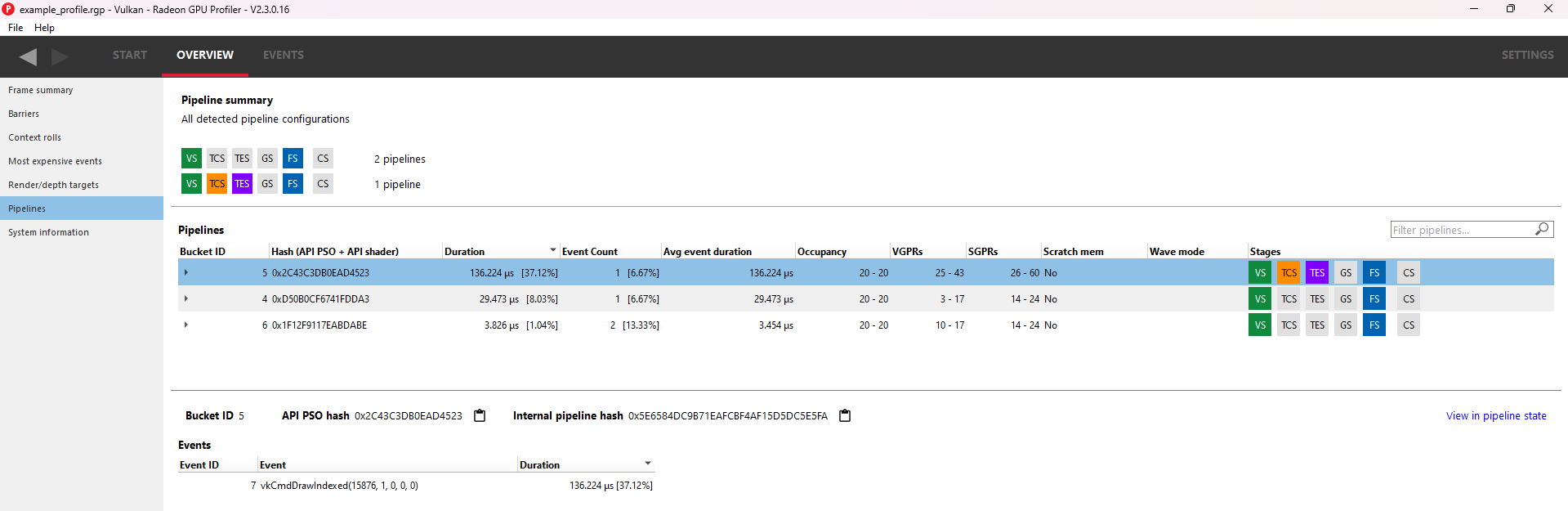Click the View in pipeline state link
This screenshot has width=1568, height=511.
pos(1495,416)
